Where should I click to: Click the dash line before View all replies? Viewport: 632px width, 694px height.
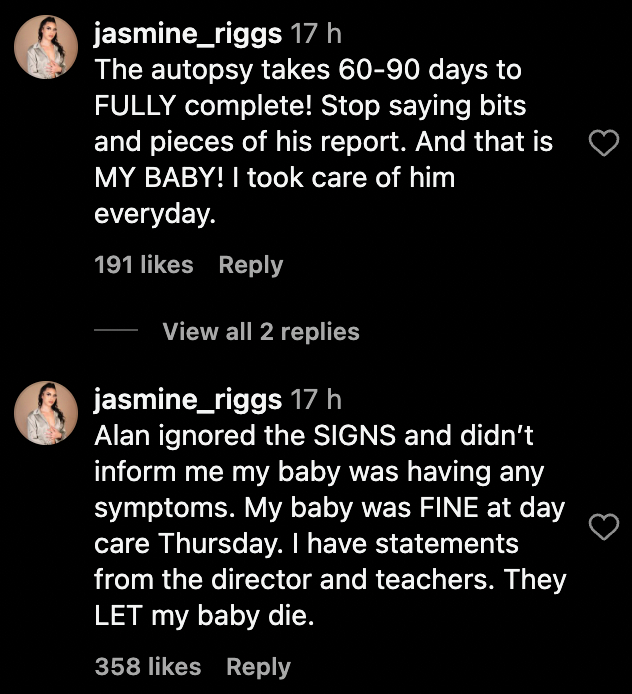[115, 332]
